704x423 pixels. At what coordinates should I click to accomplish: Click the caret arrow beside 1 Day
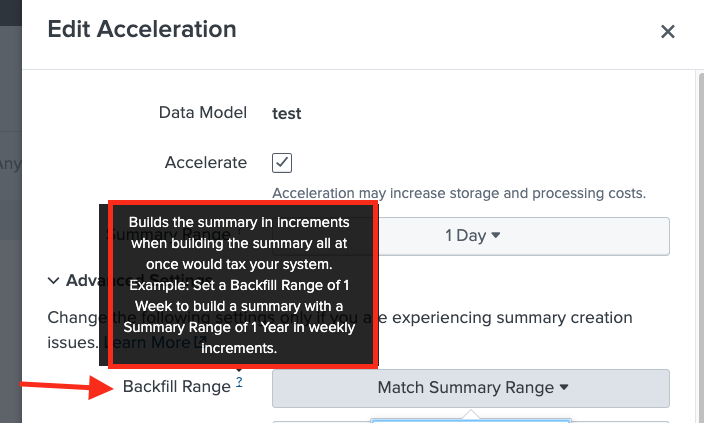pos(496,236)
